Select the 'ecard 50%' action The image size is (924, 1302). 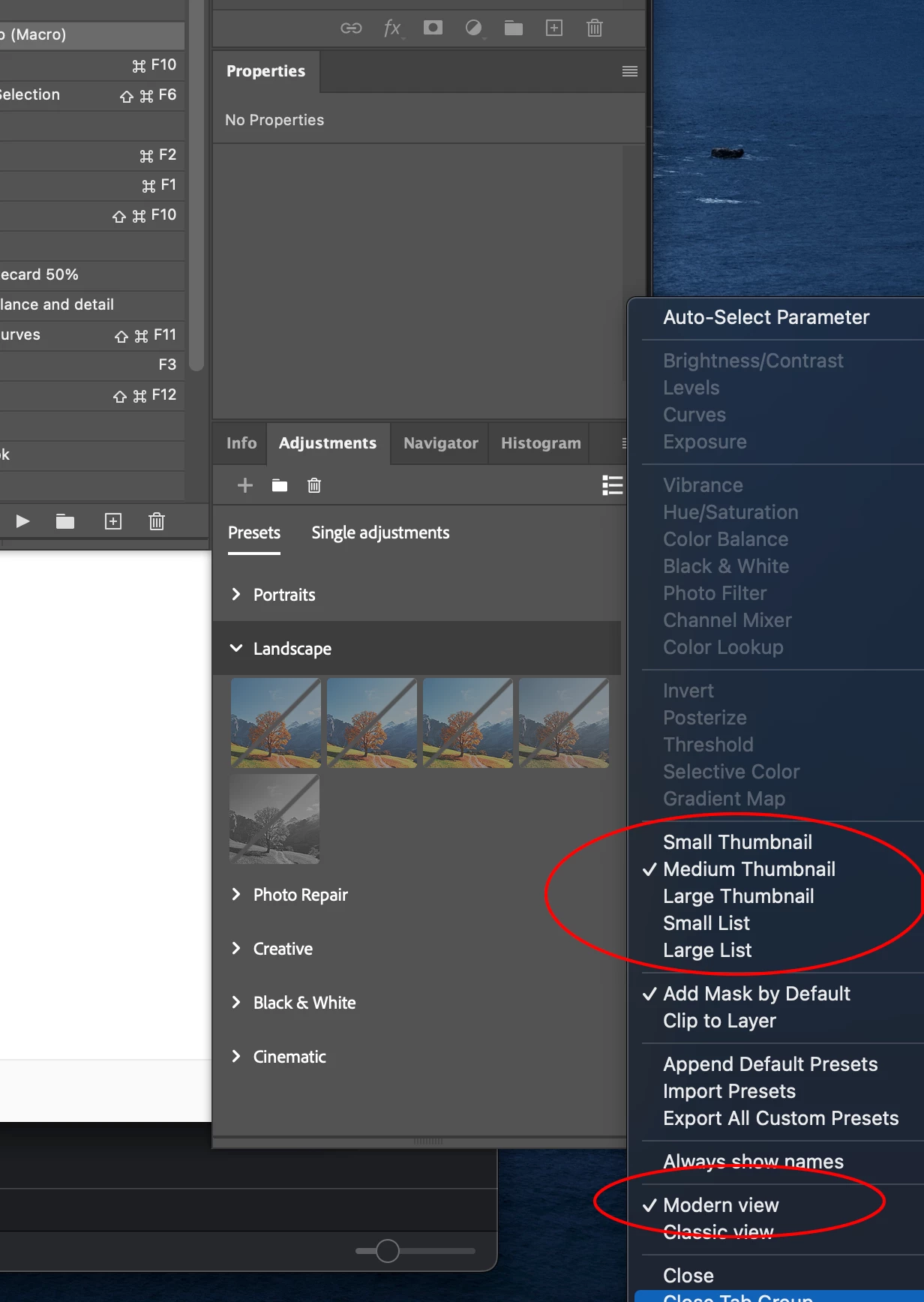[x=92, y=274]
